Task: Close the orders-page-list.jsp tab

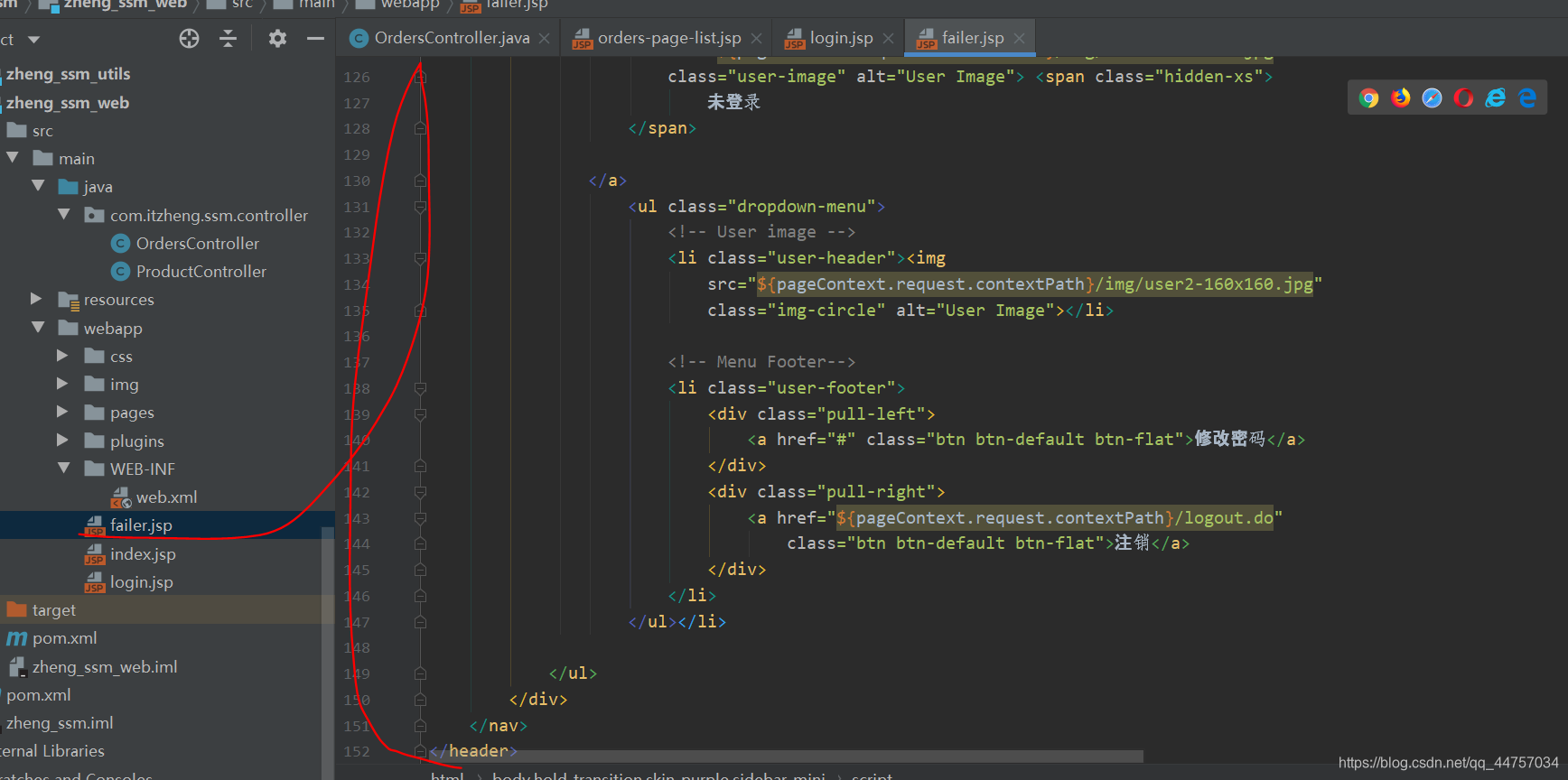Action: pos(757,38)
